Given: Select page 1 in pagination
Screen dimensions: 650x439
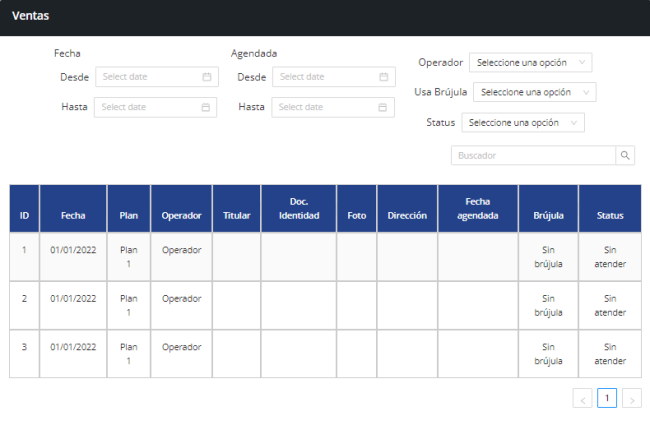Looking at the screenshot, I should point(607,398).
